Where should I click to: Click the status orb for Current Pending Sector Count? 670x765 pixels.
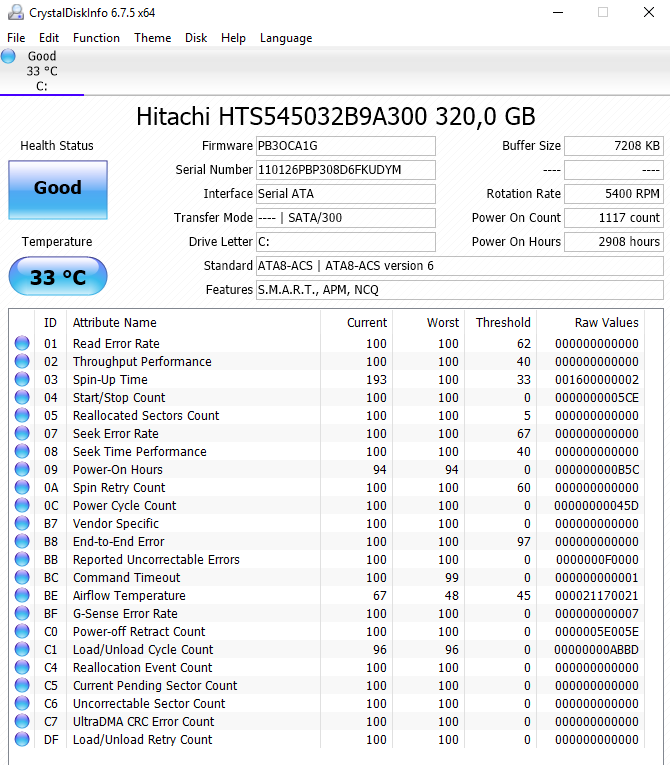22,685
